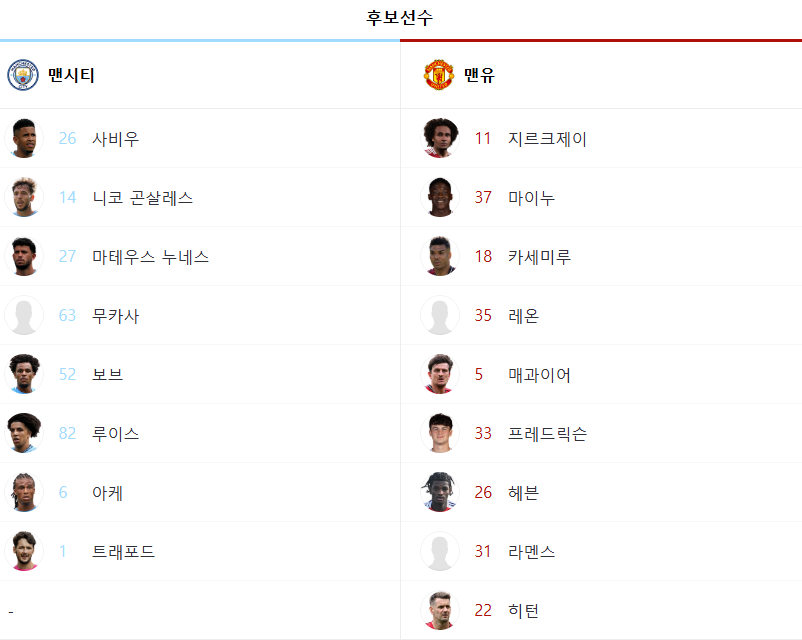Viewport: 802px width, 640px height.
Task: Click the Manchester United club crest
Action: (439, 75)
